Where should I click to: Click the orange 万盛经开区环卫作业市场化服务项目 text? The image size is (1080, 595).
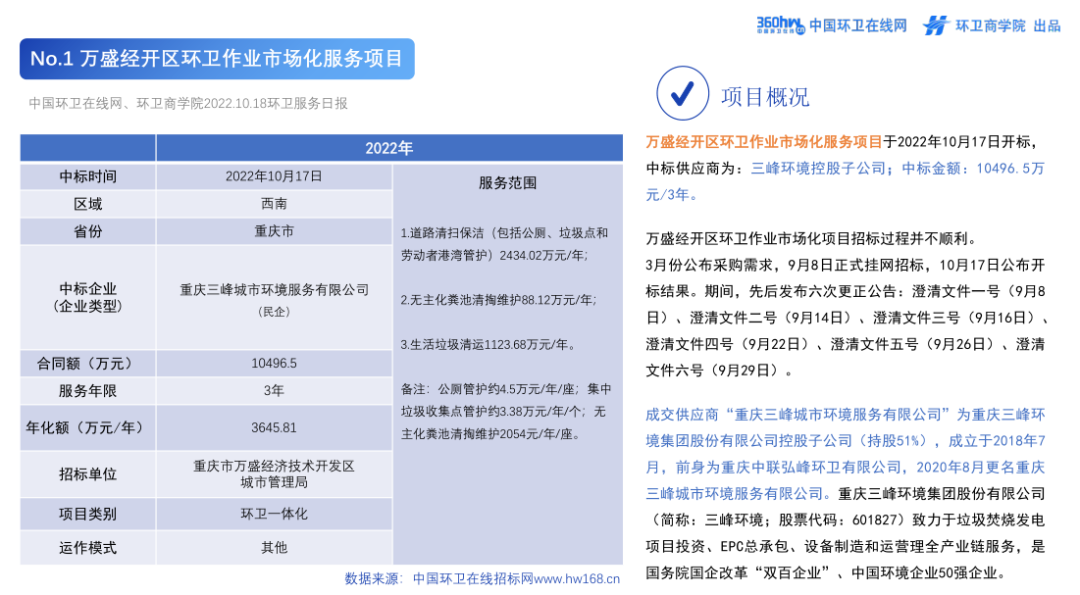tap(764, 142)
